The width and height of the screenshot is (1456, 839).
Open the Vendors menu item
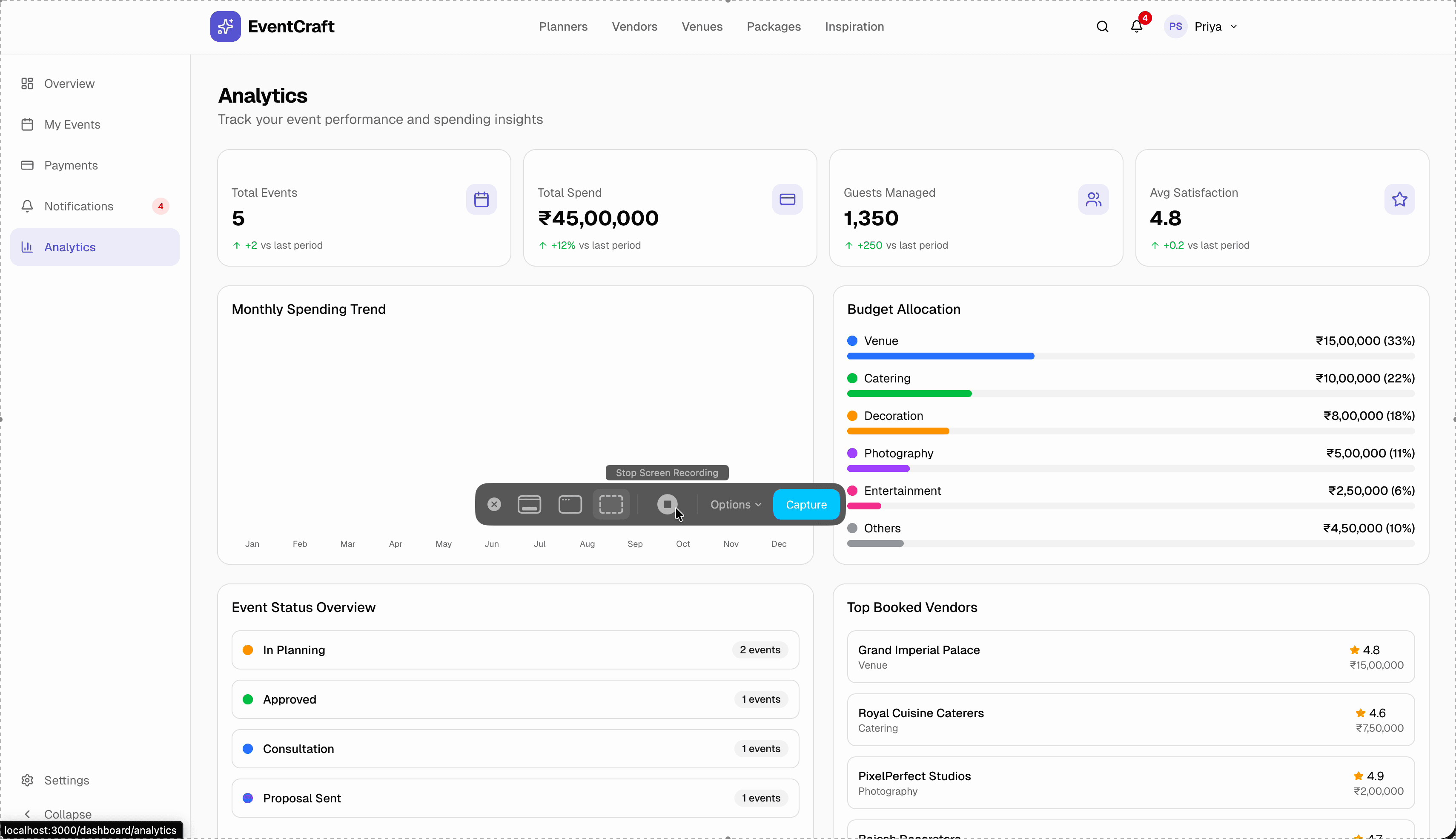pyautogui.click(x=634, y=26)
